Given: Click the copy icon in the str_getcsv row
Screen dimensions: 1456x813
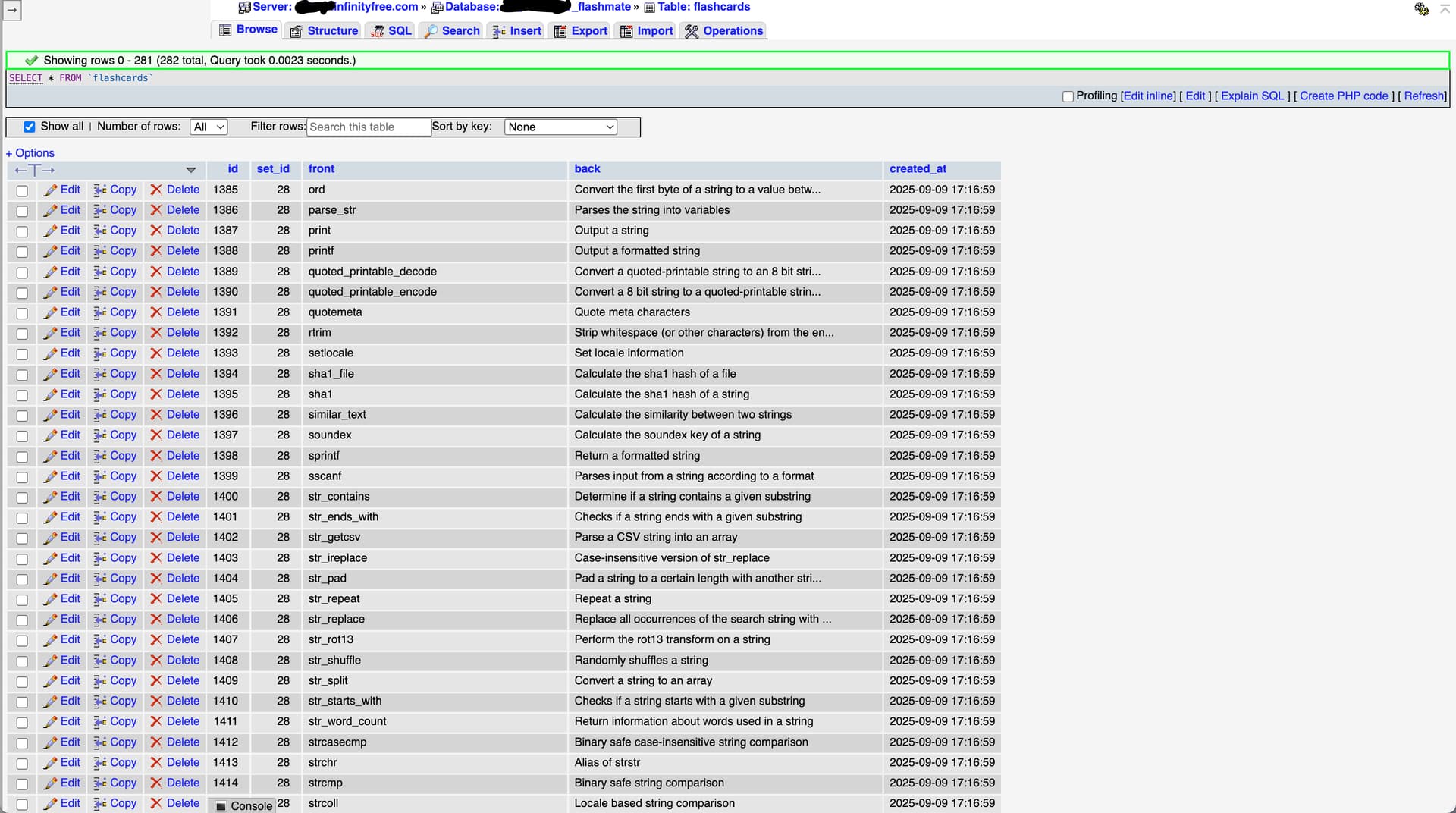Looking at the screenshot, I should click(x=99, y=538).
